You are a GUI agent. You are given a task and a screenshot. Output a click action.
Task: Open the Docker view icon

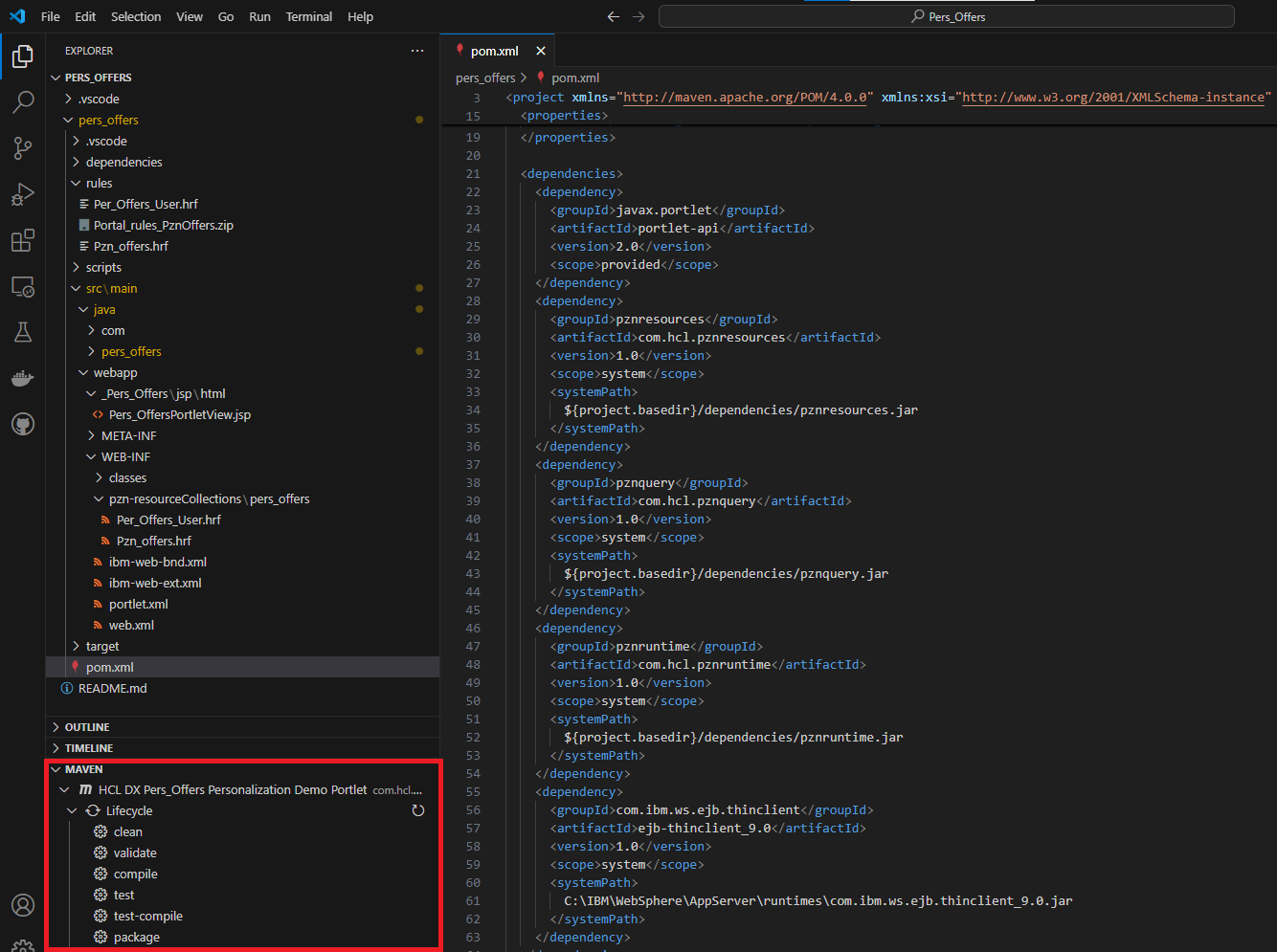click(x=23, y=379)
